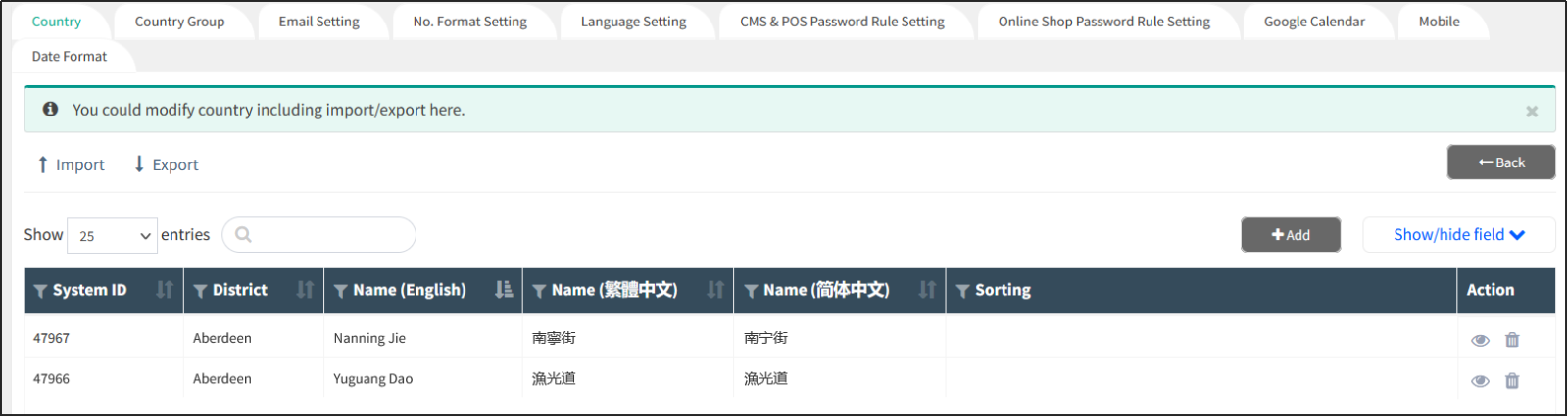Image resolution: width=1568 pixels, height=417 pixels.
Task: Dismiss the info banner with the X
Action: [1532, 112]
